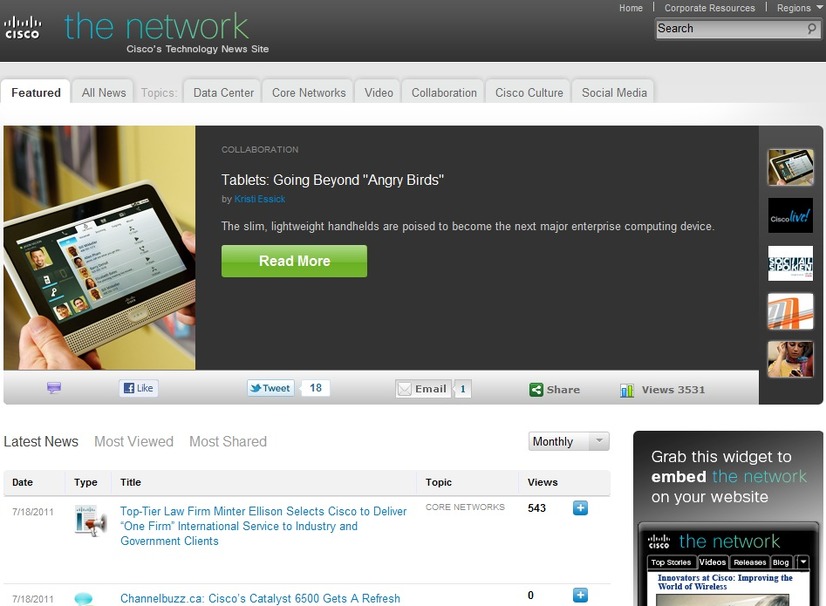Viewport: 826px width, 606px height.
Task: Go to the Home link in the header
Action: 631,8
